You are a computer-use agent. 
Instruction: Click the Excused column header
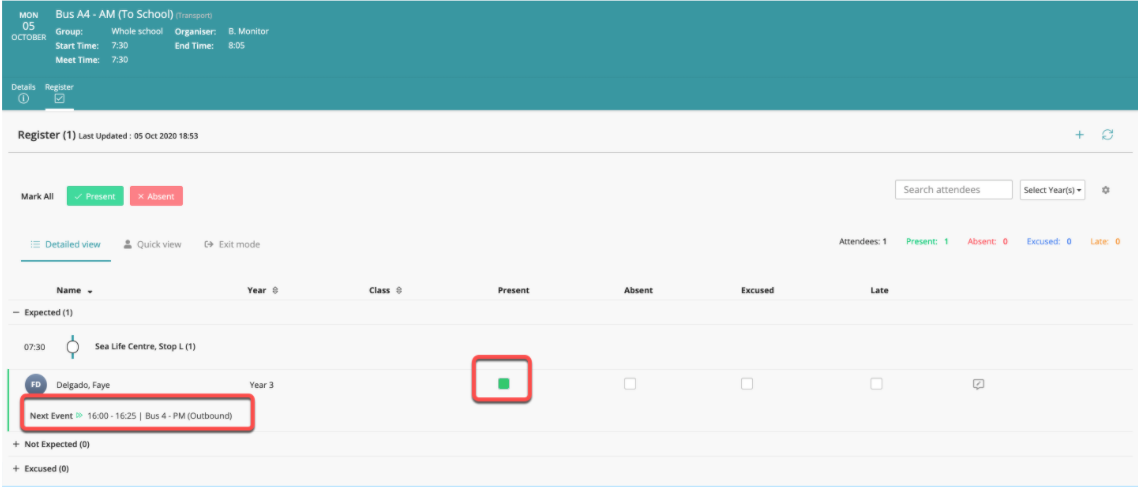[x=757, y=290]
